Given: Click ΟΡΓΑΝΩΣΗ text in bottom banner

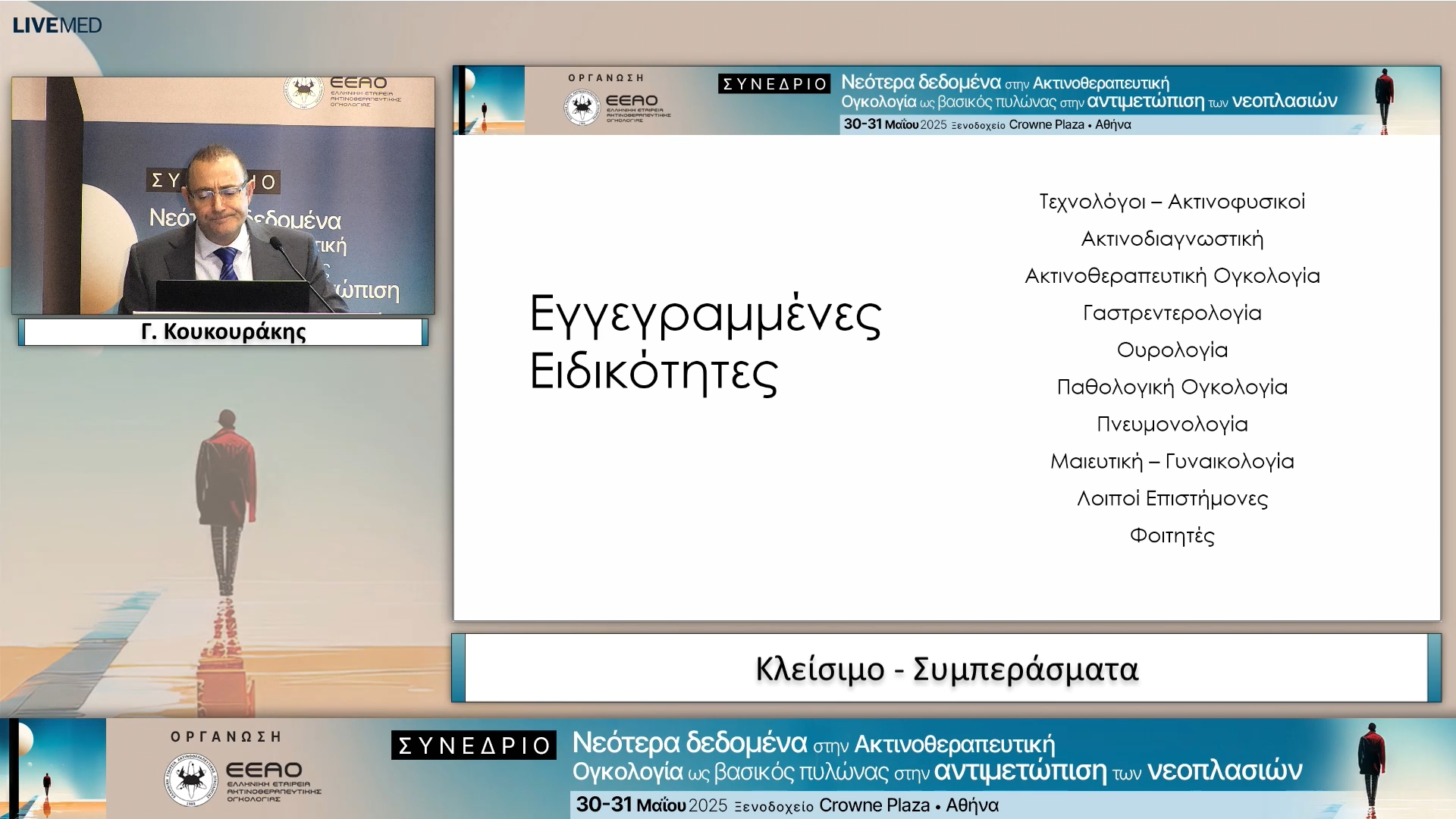Looking at the screenshot, I should click(226, 737).
